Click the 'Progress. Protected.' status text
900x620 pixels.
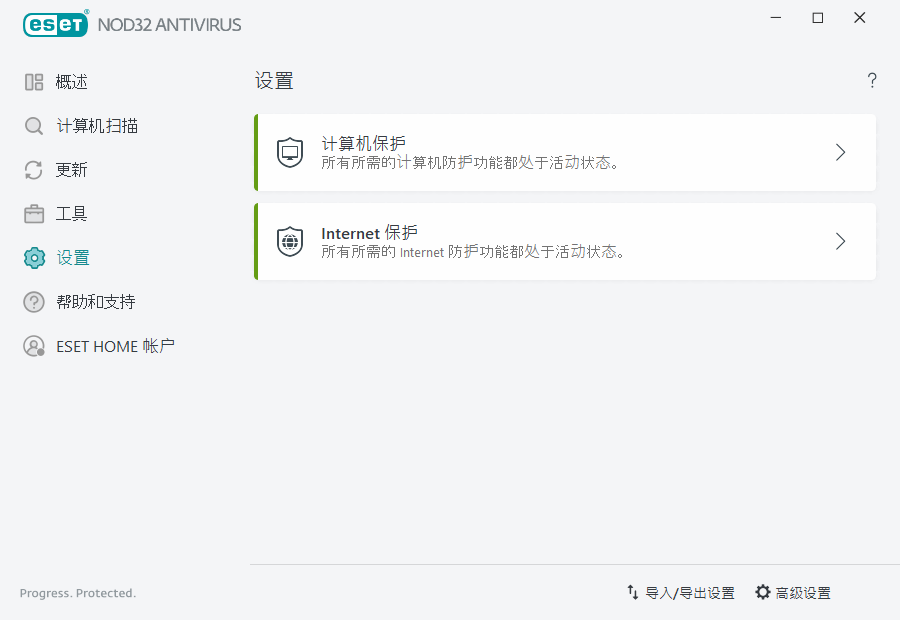(x=77, y=593)
